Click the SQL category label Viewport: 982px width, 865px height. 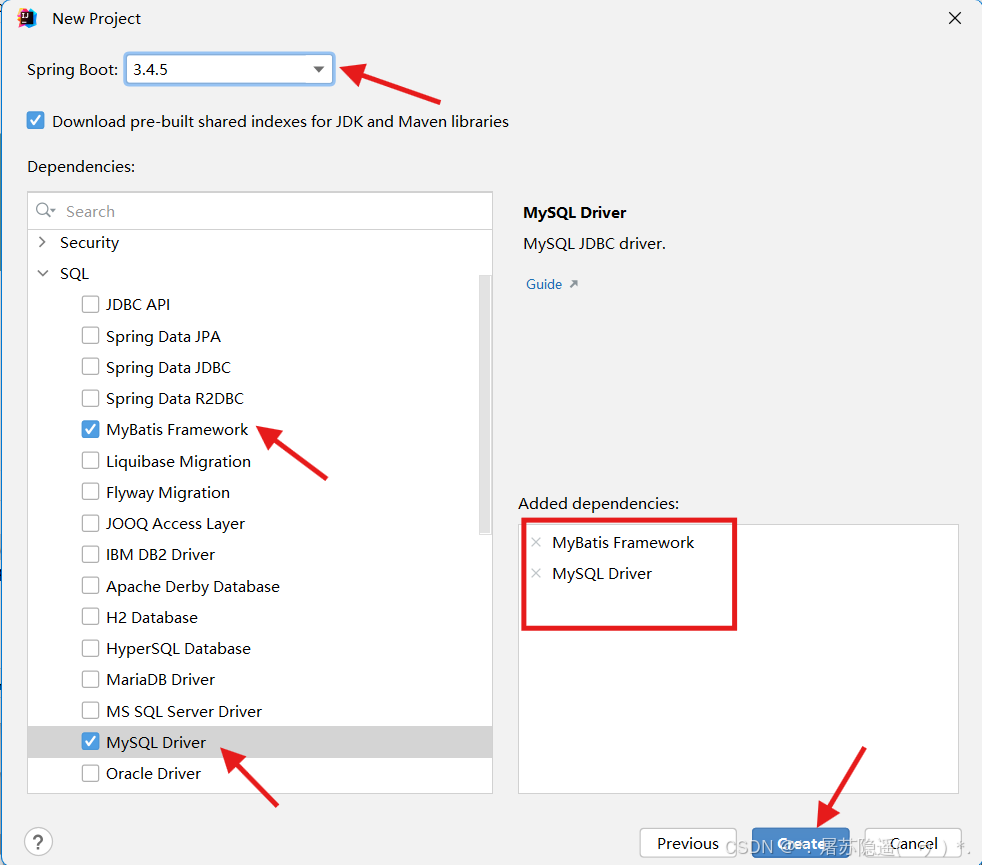click(75, 274)
